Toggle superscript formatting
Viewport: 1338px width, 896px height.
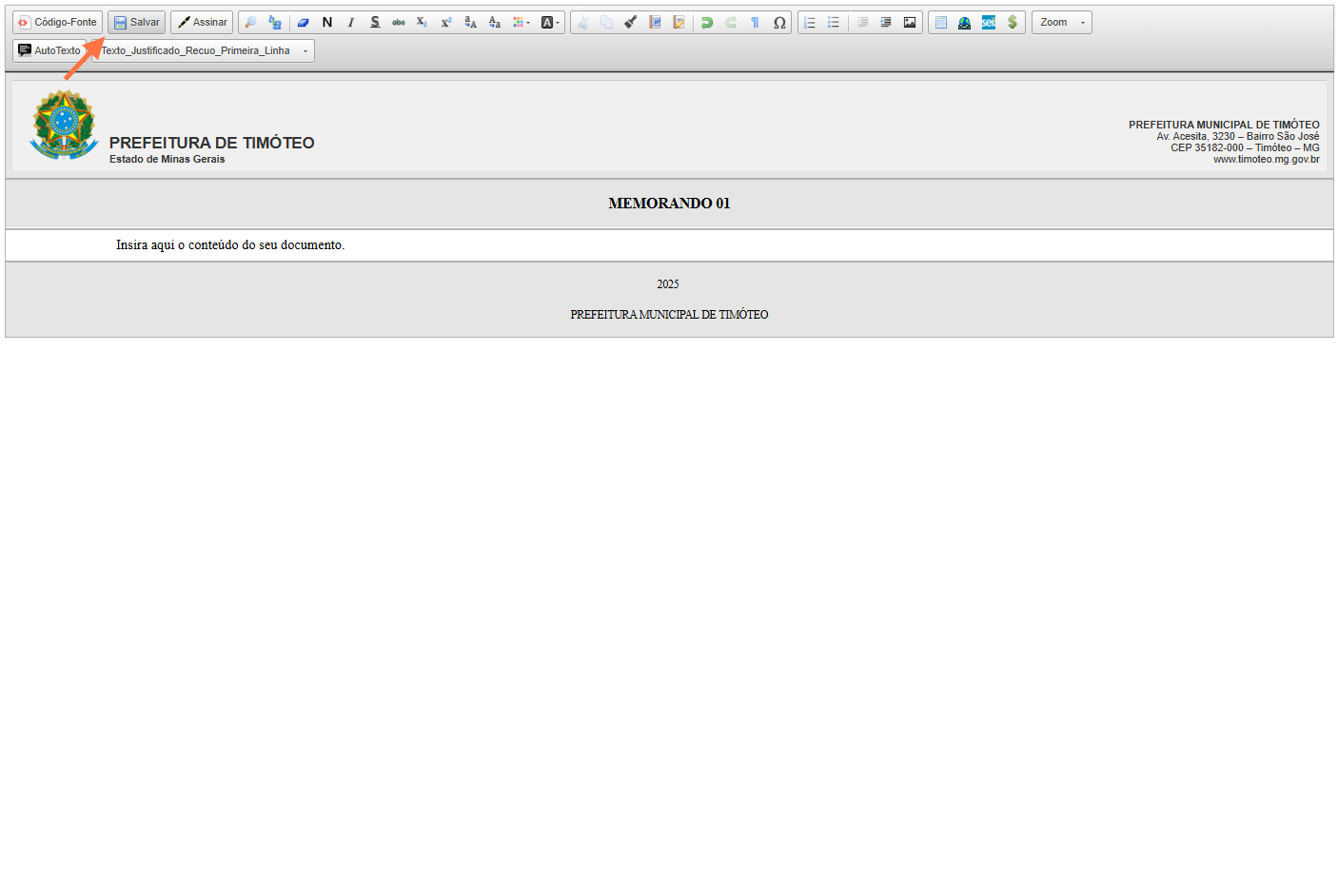coord(445,22)
